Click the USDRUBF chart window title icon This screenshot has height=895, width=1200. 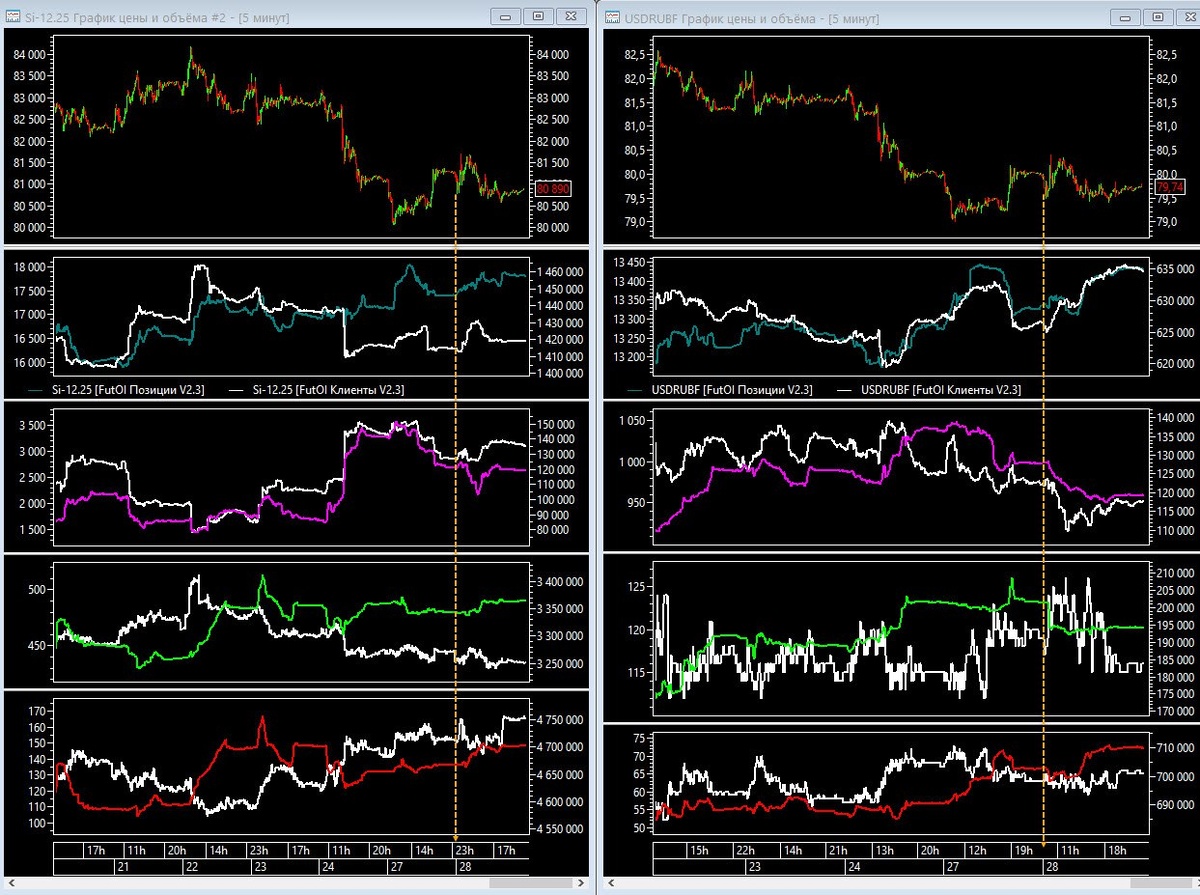coord(612,16)
